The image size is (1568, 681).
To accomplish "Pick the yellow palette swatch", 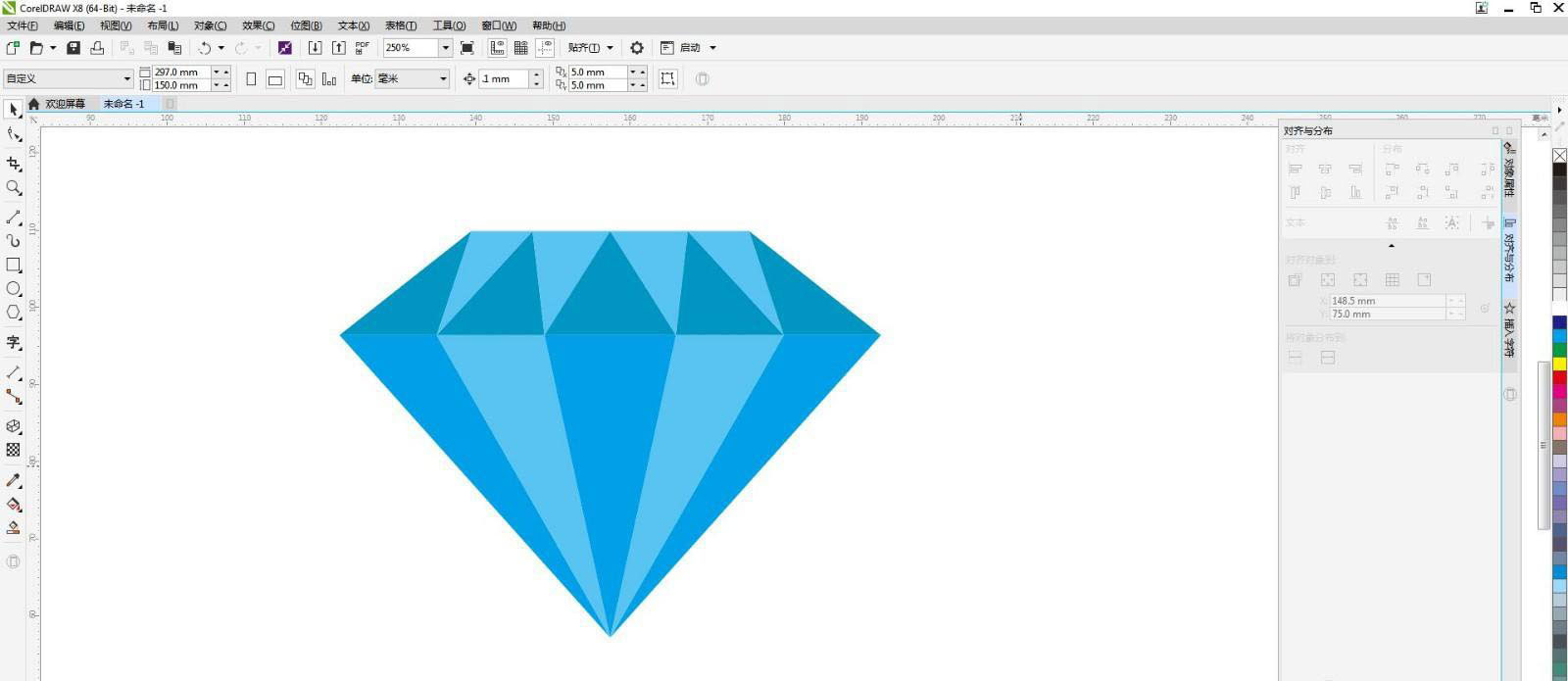I will (x=1559, y=364).
